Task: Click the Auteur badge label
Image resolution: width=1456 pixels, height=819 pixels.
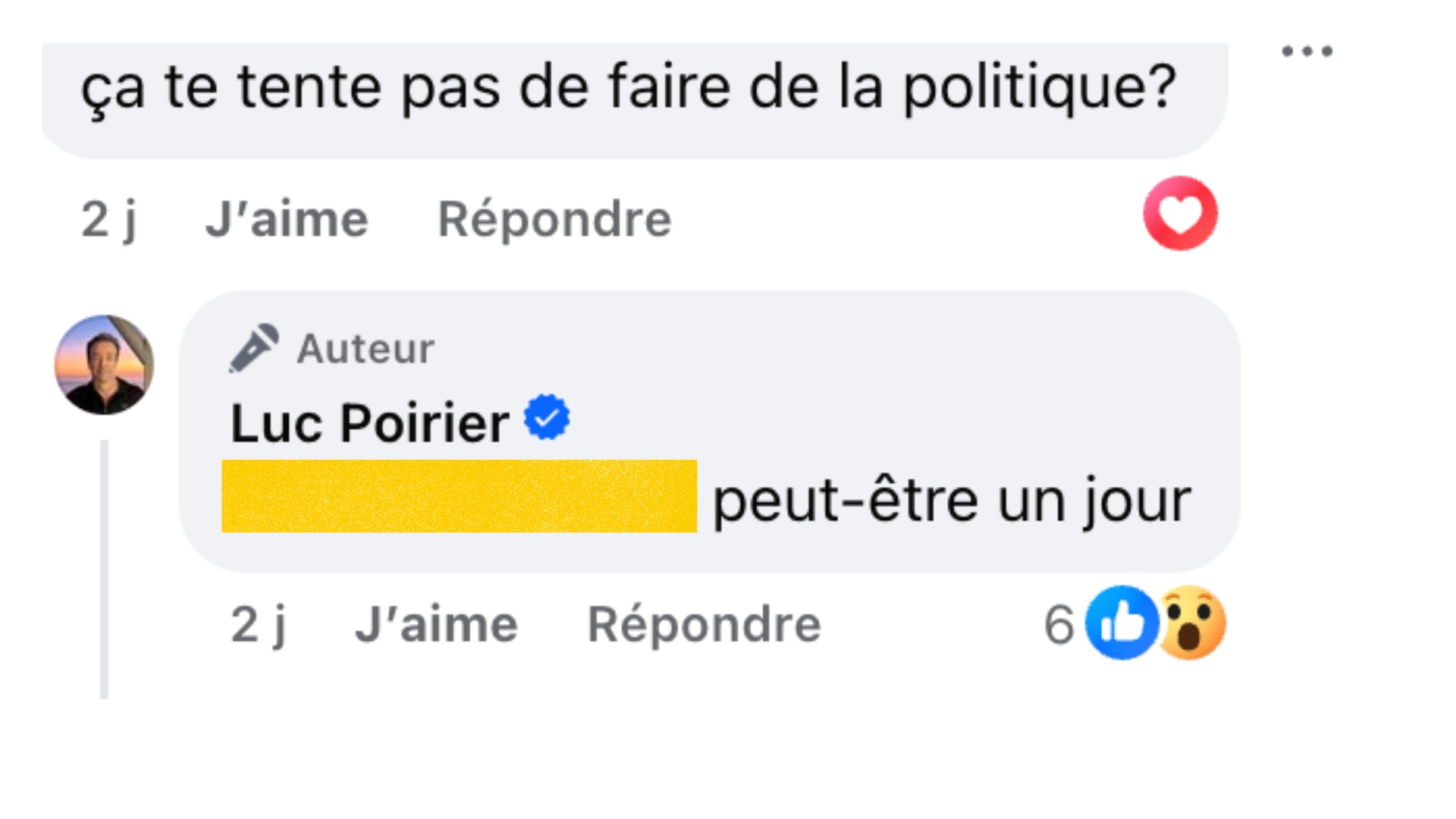Action: (366, 349)
